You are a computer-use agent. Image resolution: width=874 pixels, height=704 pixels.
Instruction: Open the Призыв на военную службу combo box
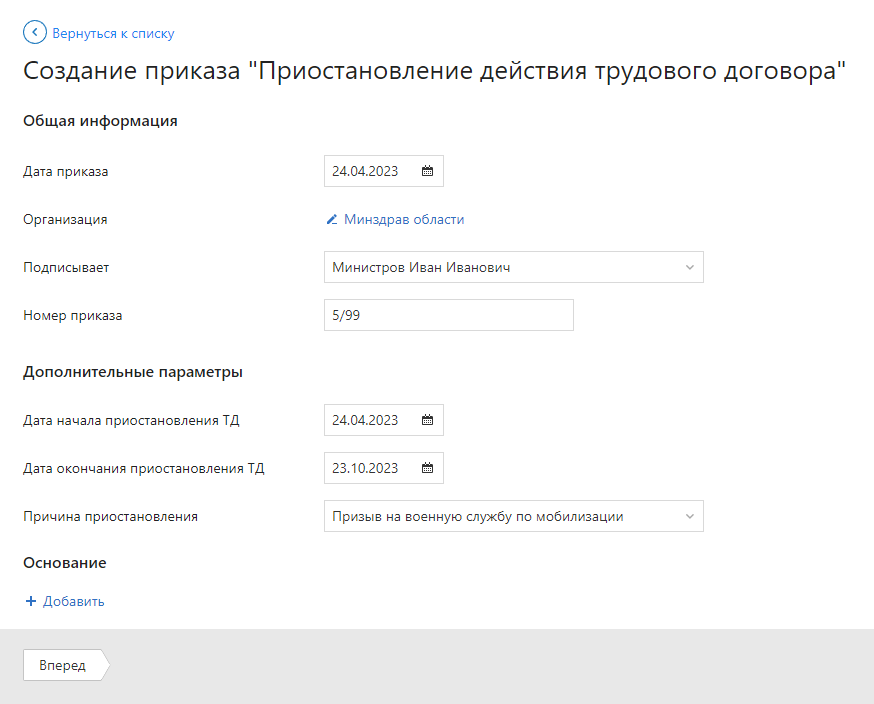pyautogui.click(x=500, y=517)
